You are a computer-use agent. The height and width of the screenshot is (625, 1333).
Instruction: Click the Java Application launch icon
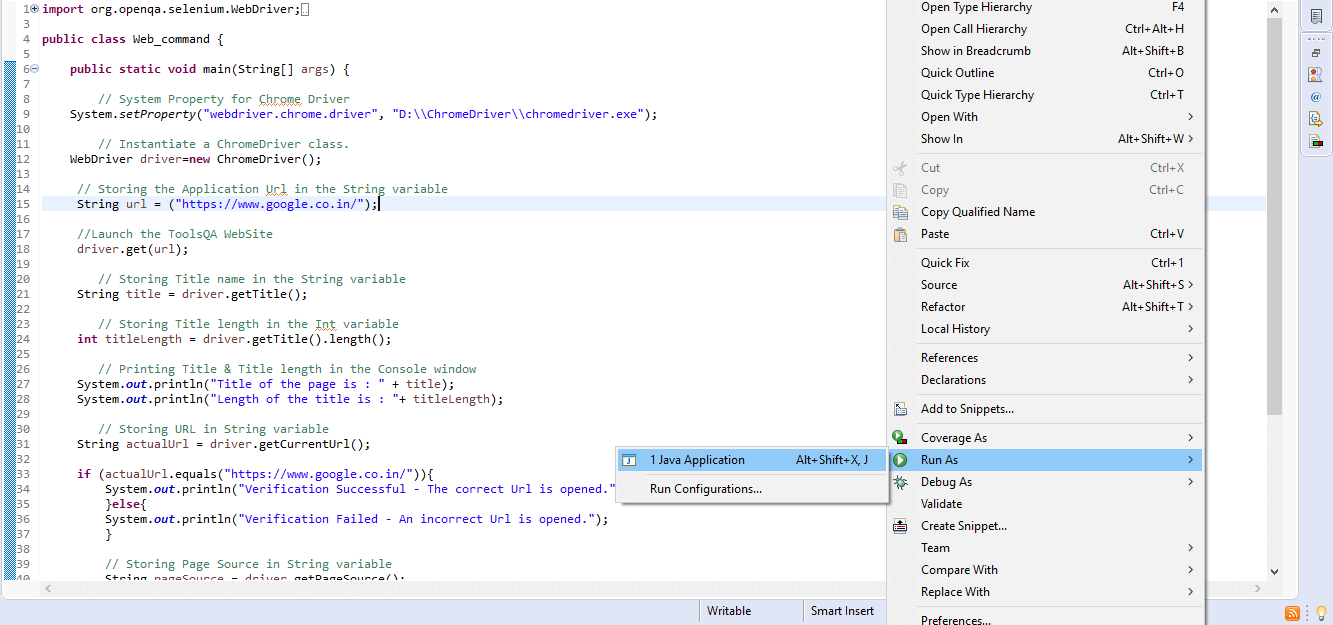[x=629, y=460]
